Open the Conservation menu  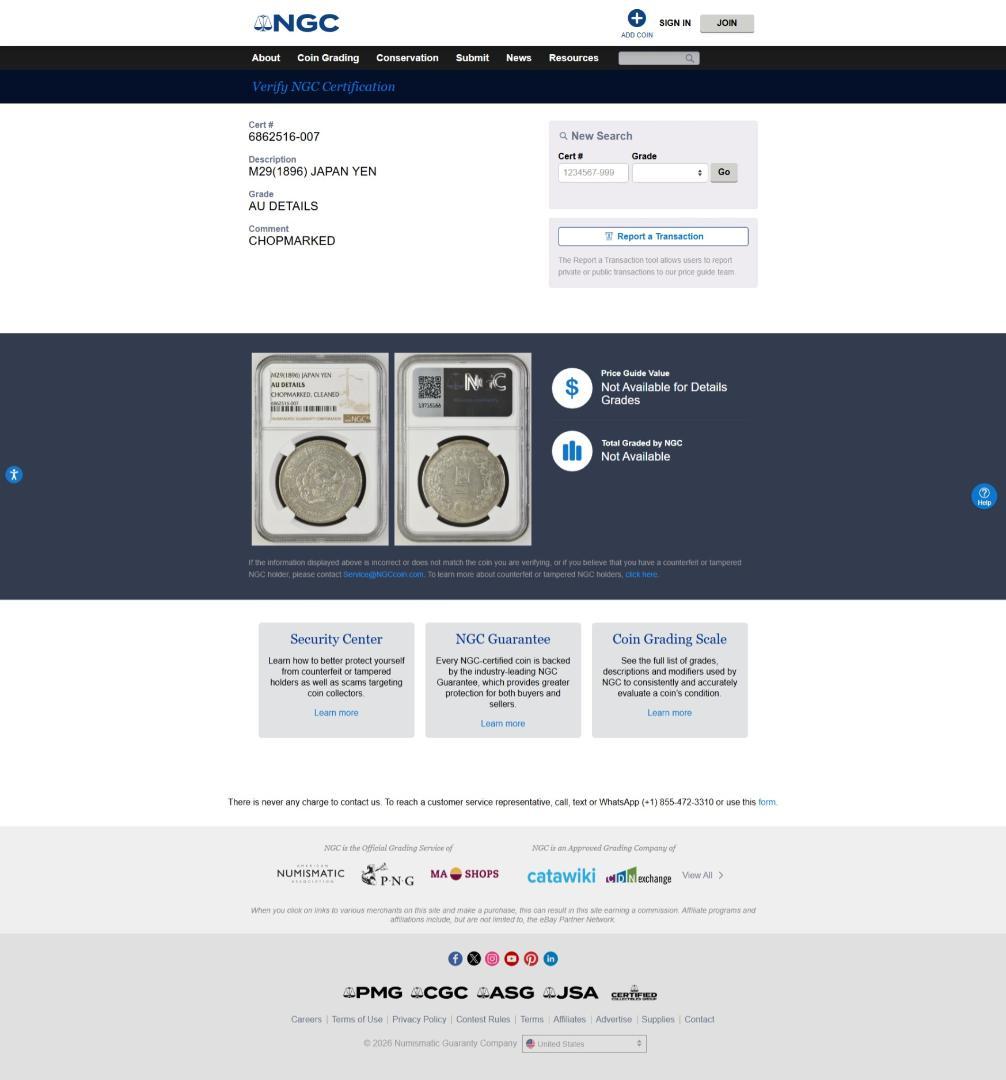pos(407,58)
